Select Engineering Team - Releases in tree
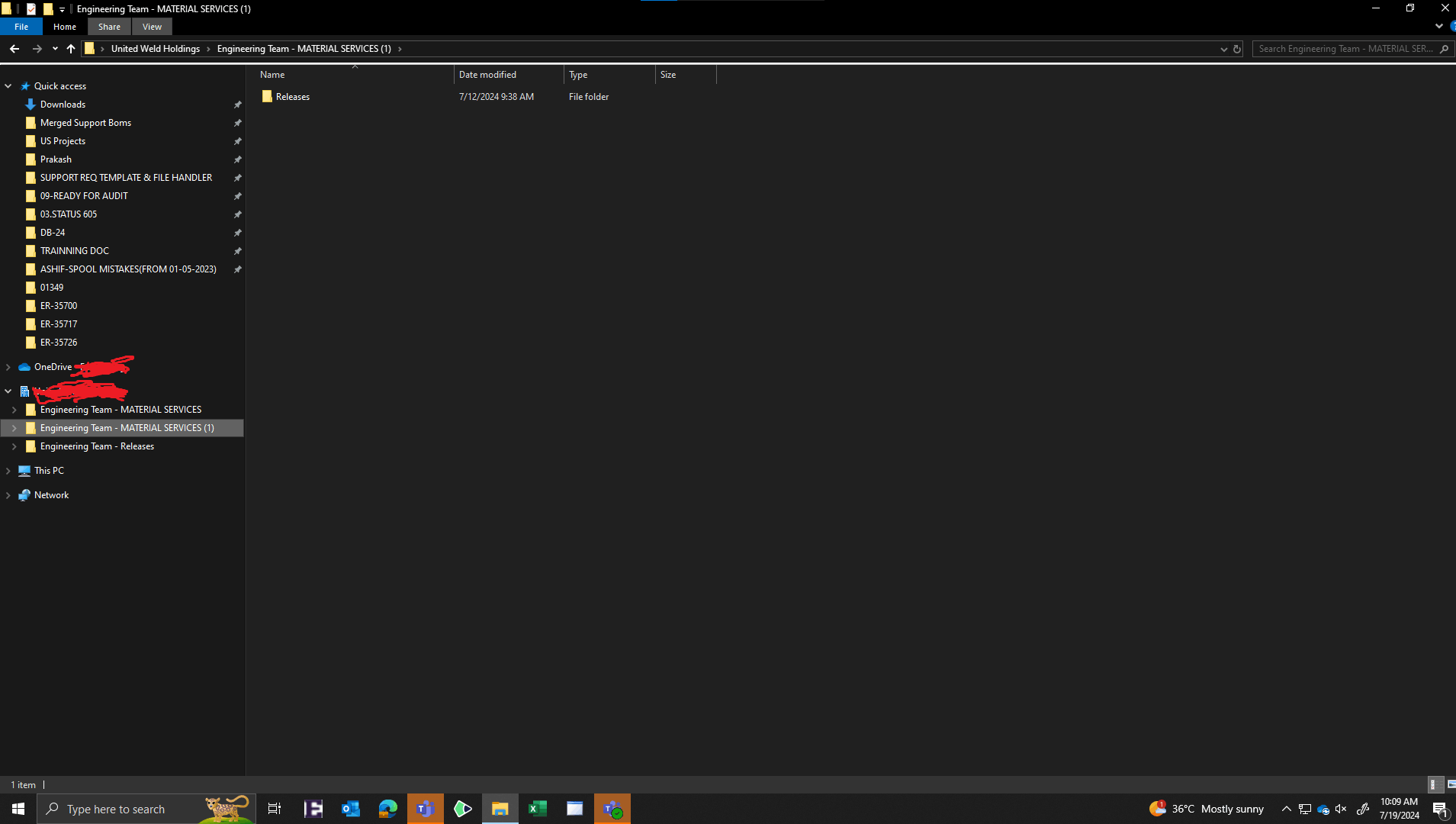 click(97, 446)
